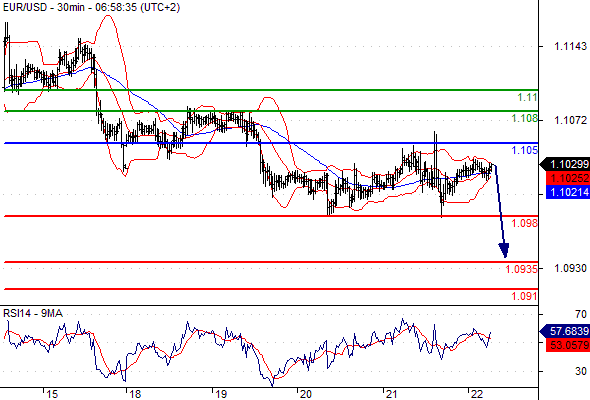Viewport: 590px width, 400px height.
Task: Click the date marker 18 on time axis
Action: pyautogui.click(x=135, y=394)
